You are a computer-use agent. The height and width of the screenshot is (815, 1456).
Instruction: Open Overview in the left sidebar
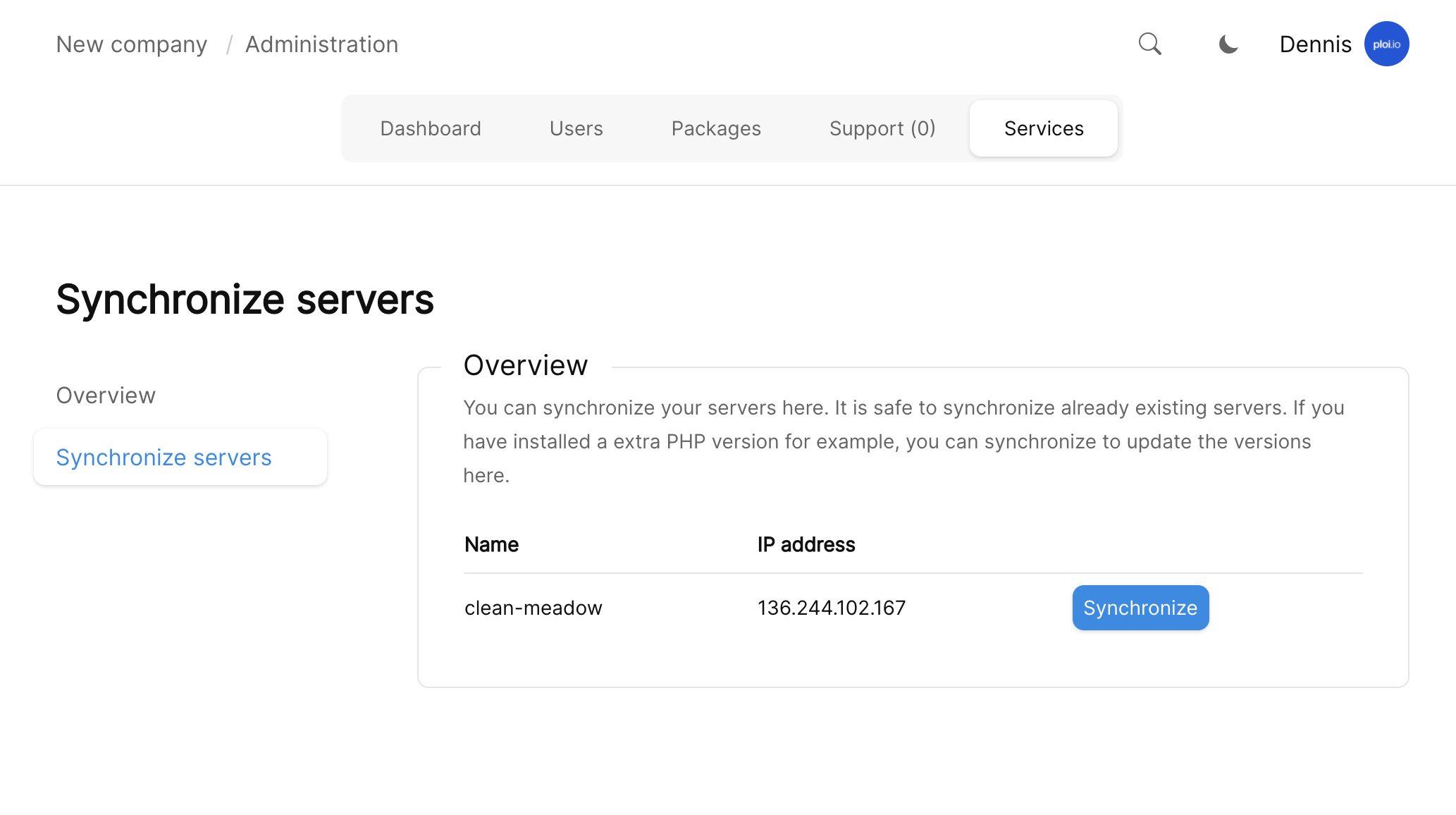(x=106, y=396)
